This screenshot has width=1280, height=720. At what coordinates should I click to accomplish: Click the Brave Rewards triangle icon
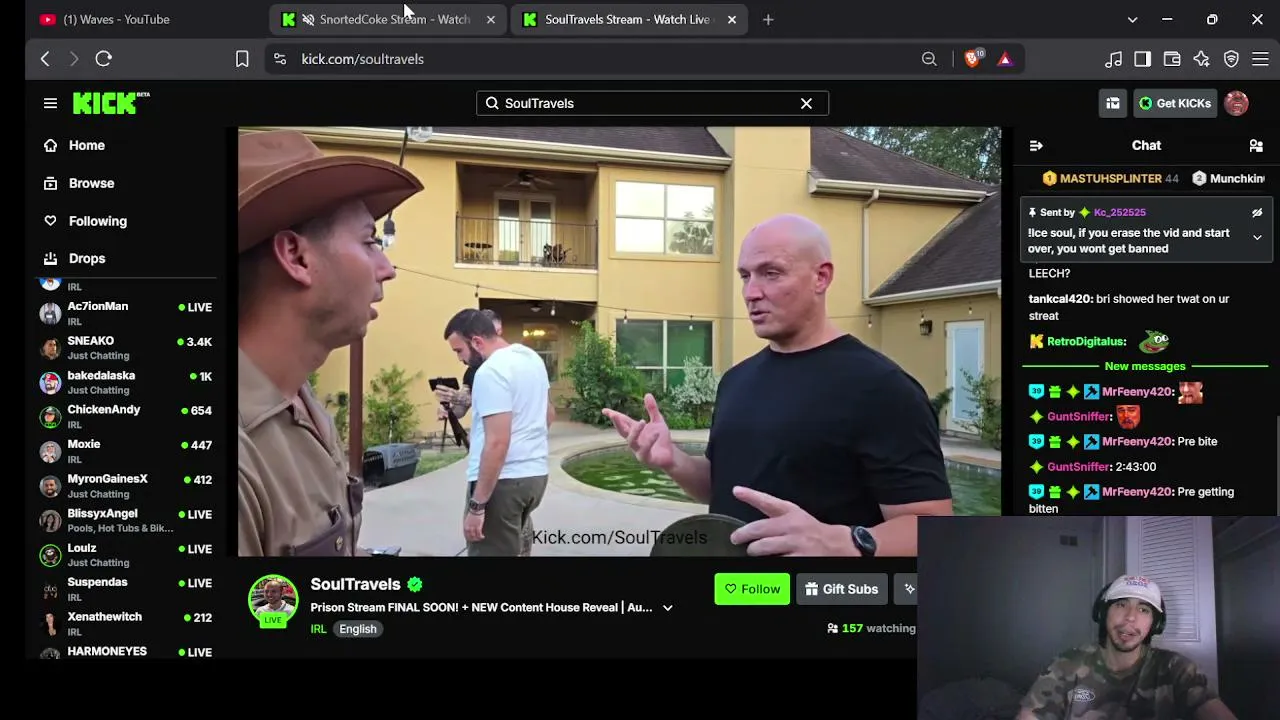tap(1005, 59)
